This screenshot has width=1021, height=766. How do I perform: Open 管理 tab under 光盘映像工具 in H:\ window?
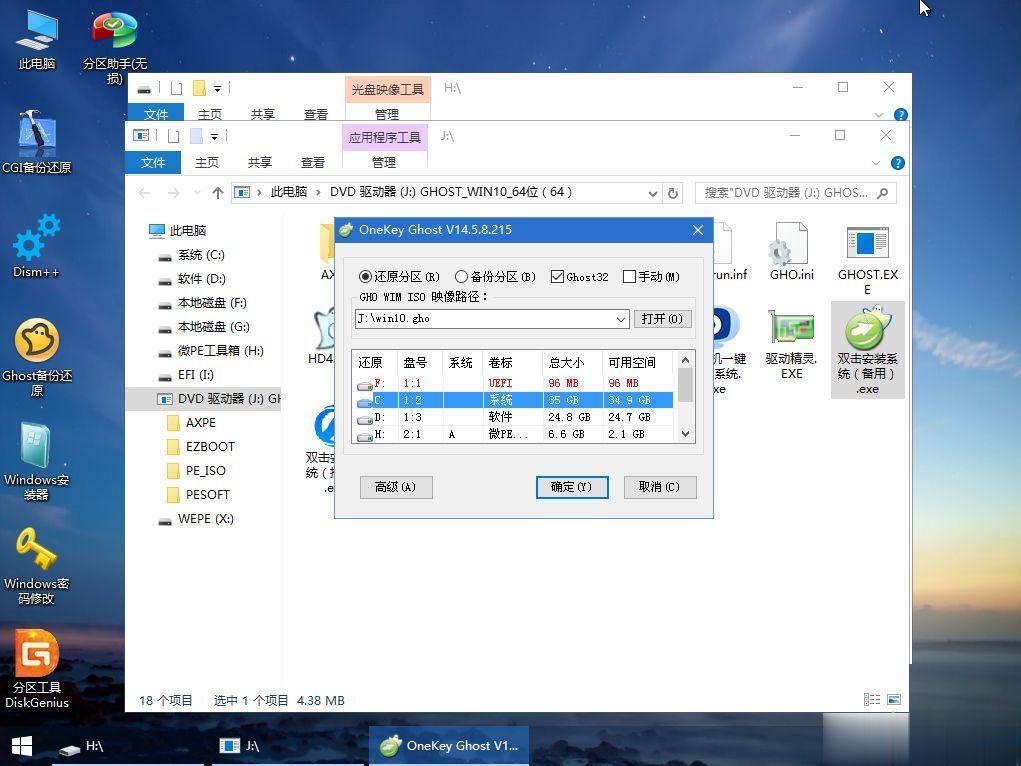click(x=386, y=113)
